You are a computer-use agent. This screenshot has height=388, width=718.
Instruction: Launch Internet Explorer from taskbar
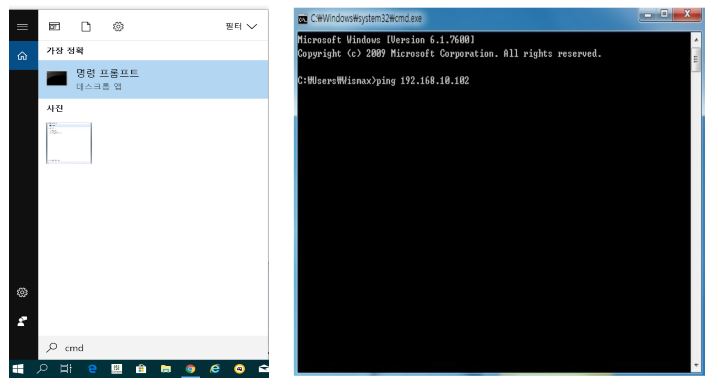click(215, 368)
